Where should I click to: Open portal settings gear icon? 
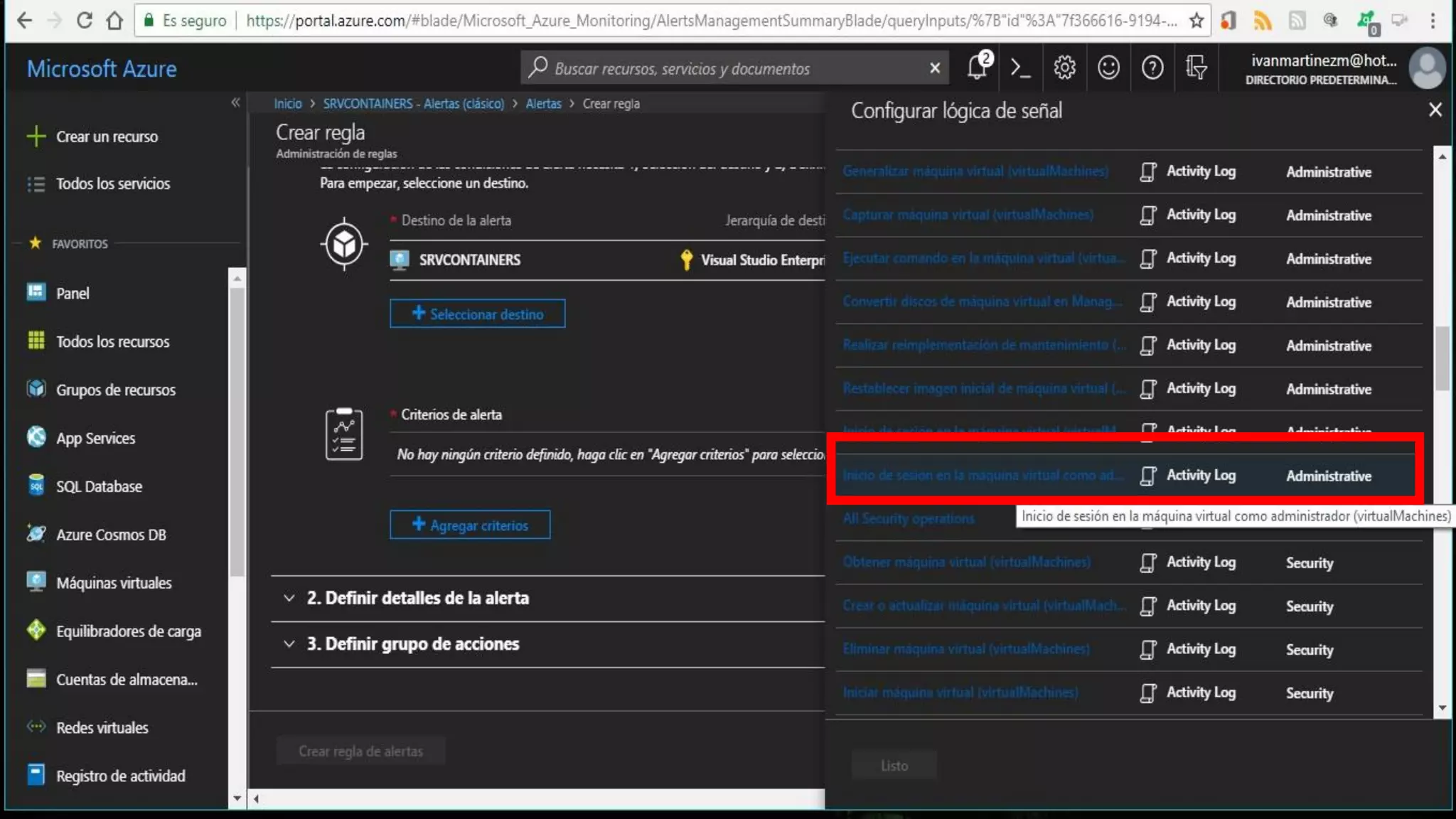1064,68
